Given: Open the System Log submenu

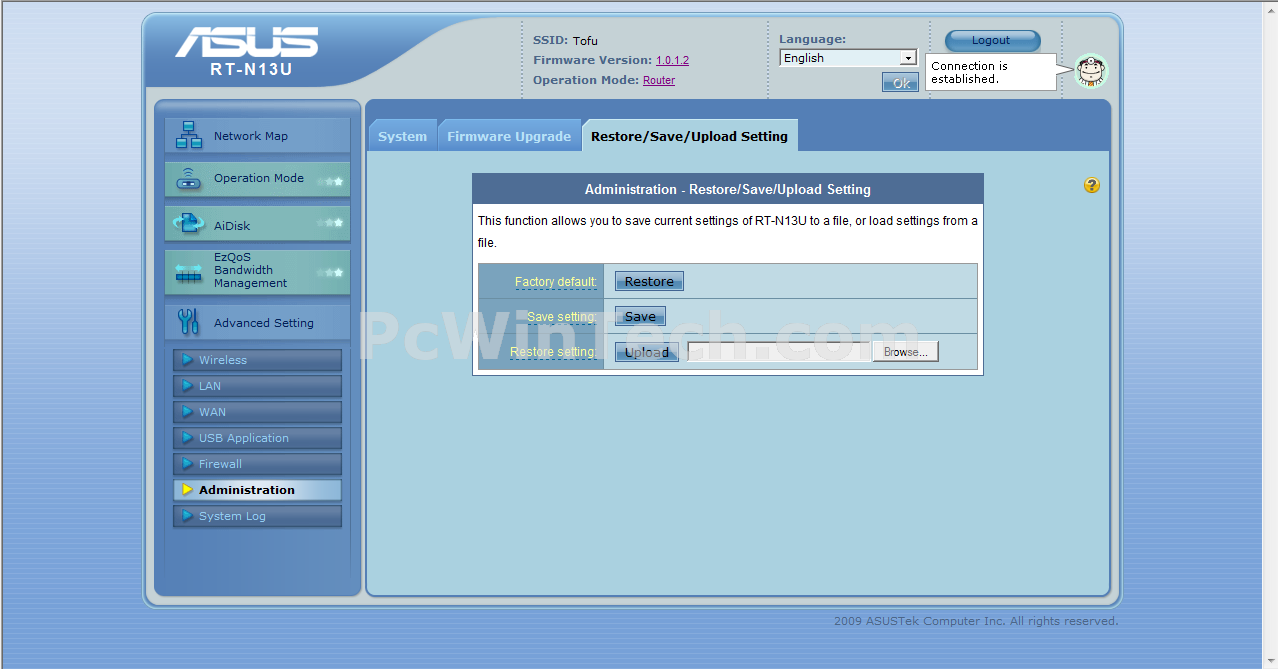Looking at the screenshot, I should click(257, 516).
